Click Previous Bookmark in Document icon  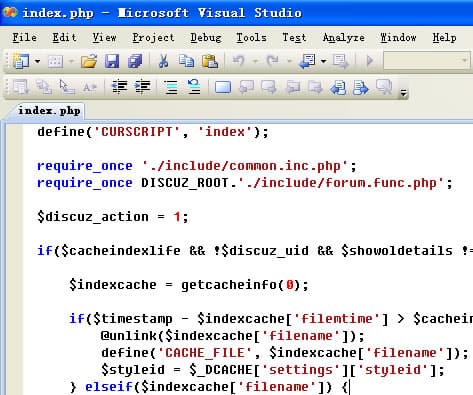click(x=338, y=88)
